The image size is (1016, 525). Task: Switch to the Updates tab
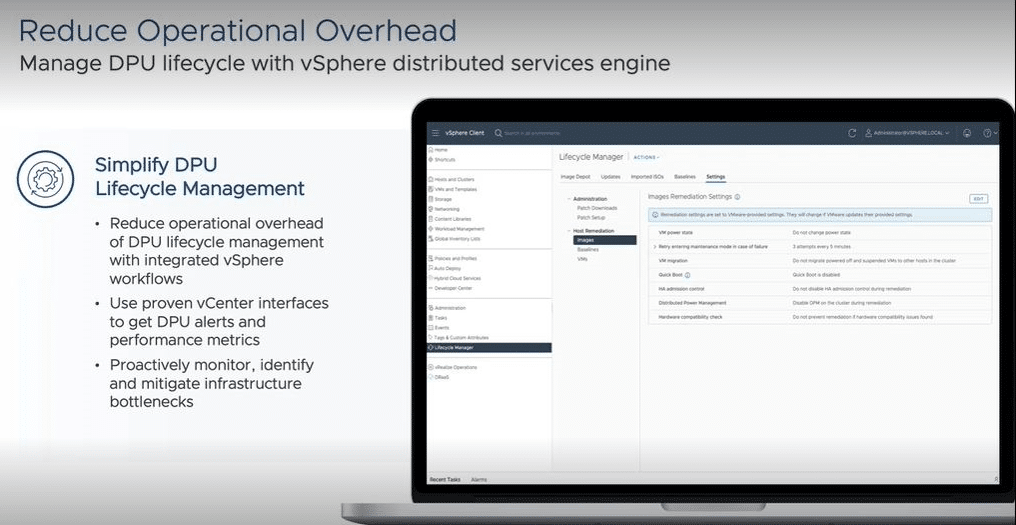(x=610, y=177)
